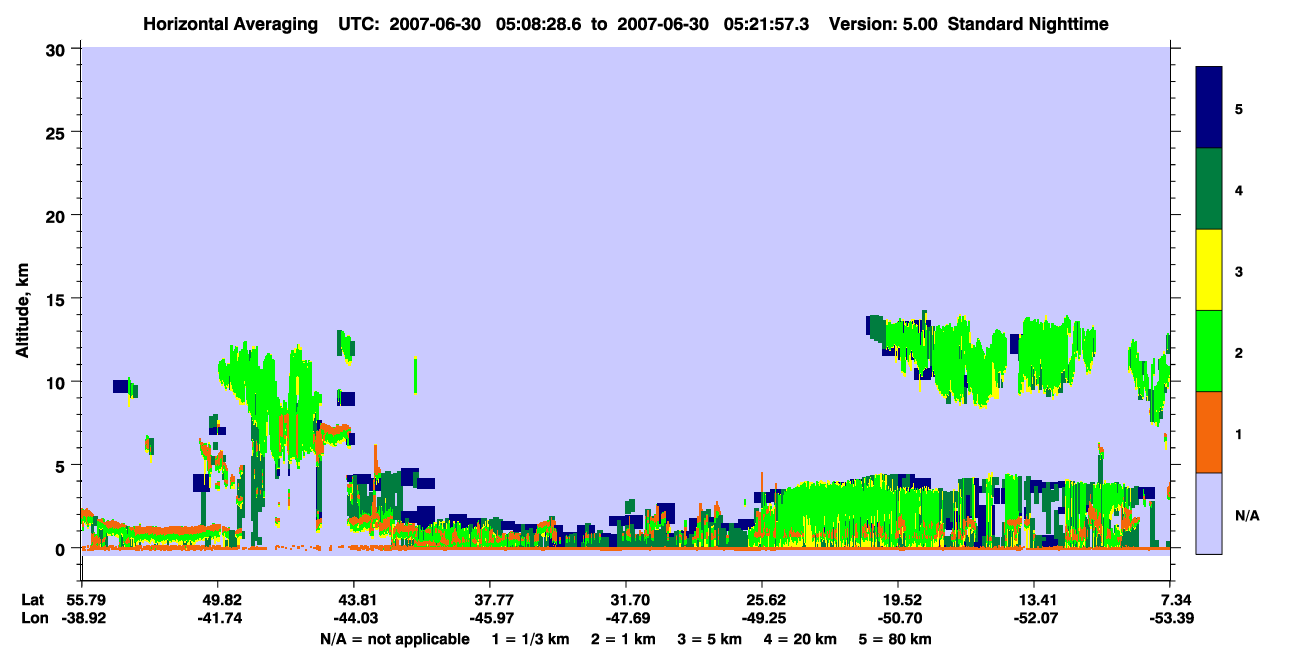Click the start time '05:08:28.6' in title
The width and height of the screenshot is (1300, 667).
(x=540, y=23)
